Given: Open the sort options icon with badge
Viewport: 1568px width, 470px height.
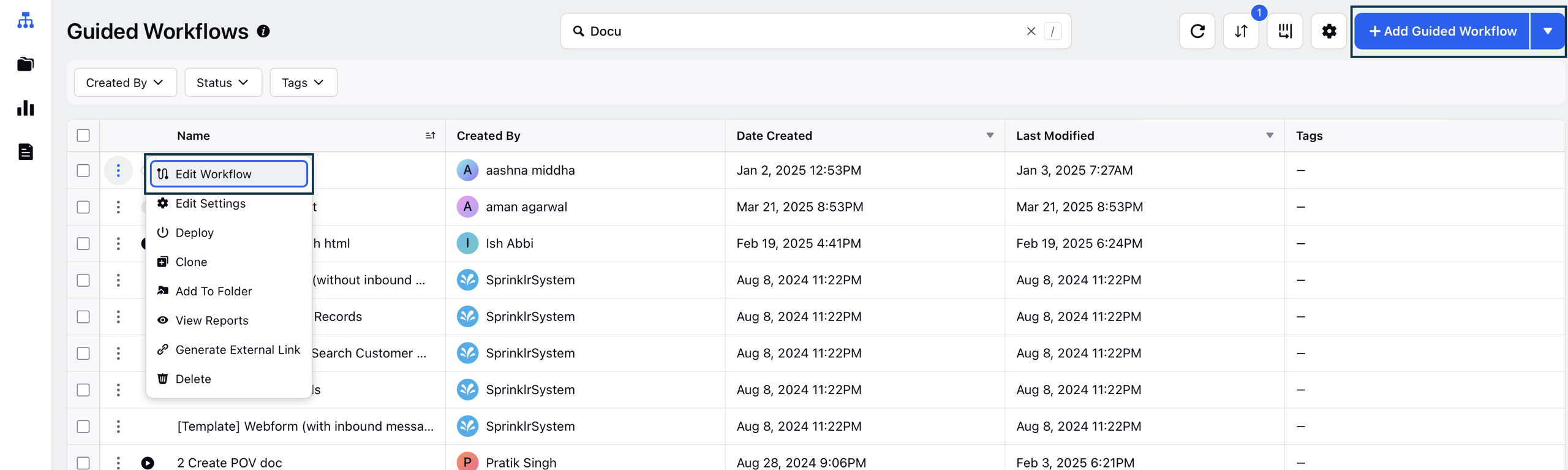Looking at the screenshot, I should (1241, 31).
